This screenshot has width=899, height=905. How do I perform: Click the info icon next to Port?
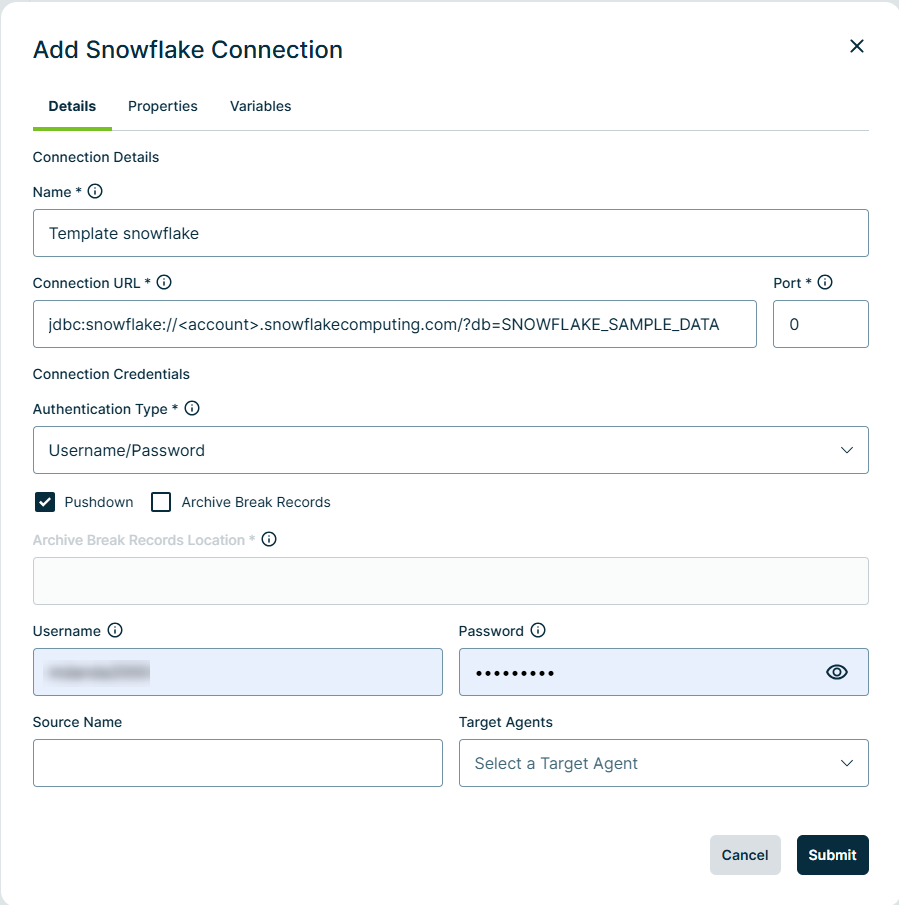pyautogui.click(x=825, y=282)
